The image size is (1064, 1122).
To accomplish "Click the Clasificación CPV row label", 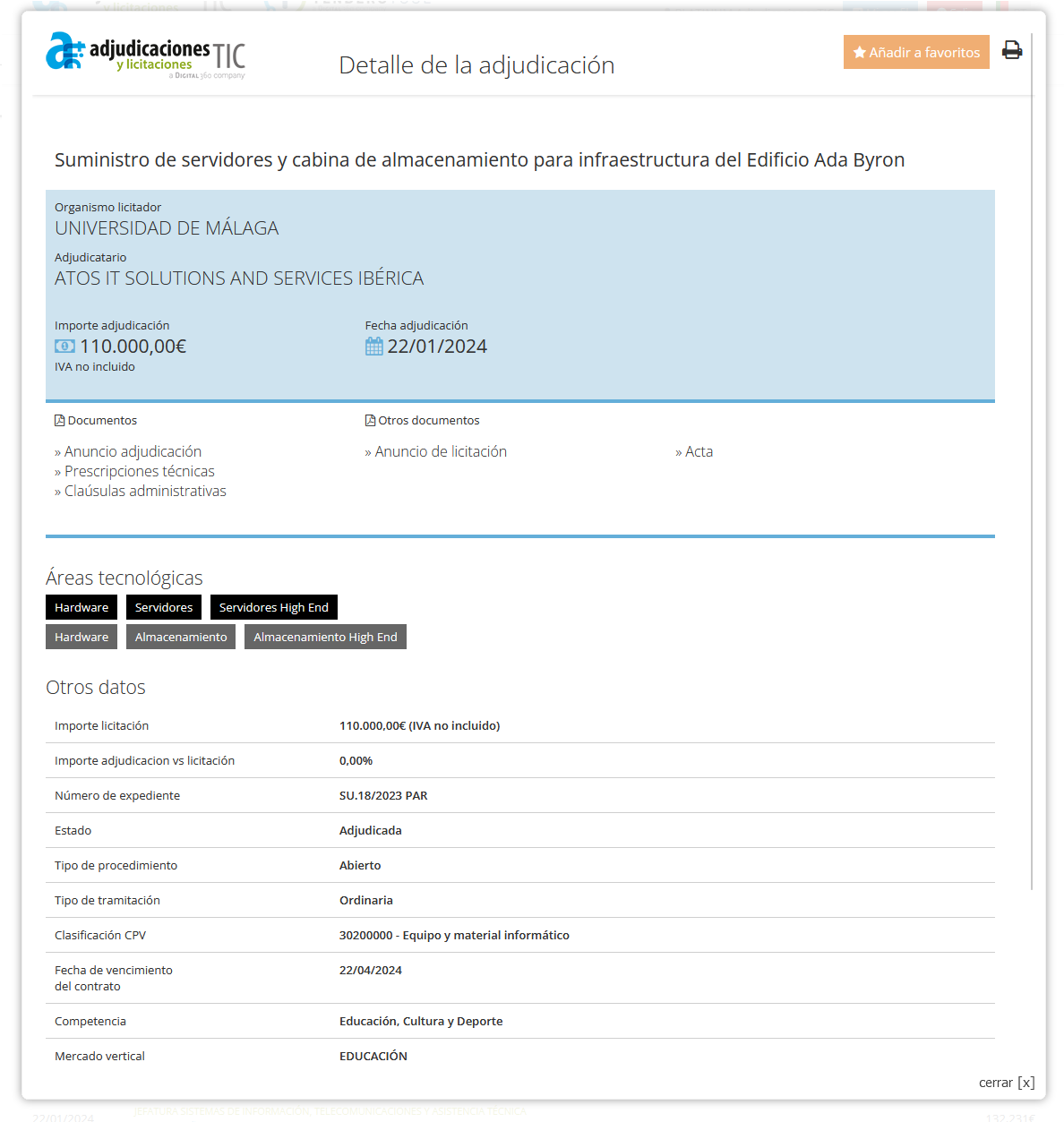I will point(100,935).
